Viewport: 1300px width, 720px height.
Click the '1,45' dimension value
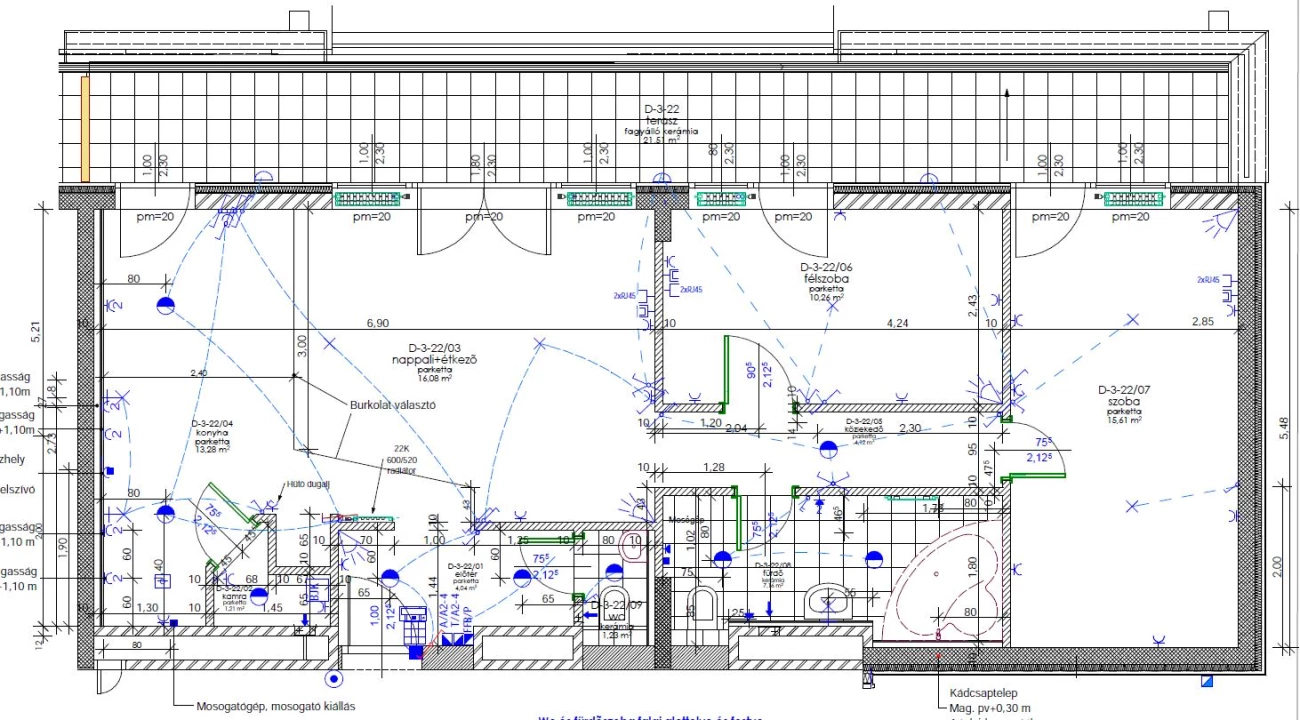[x=273, y=608]
